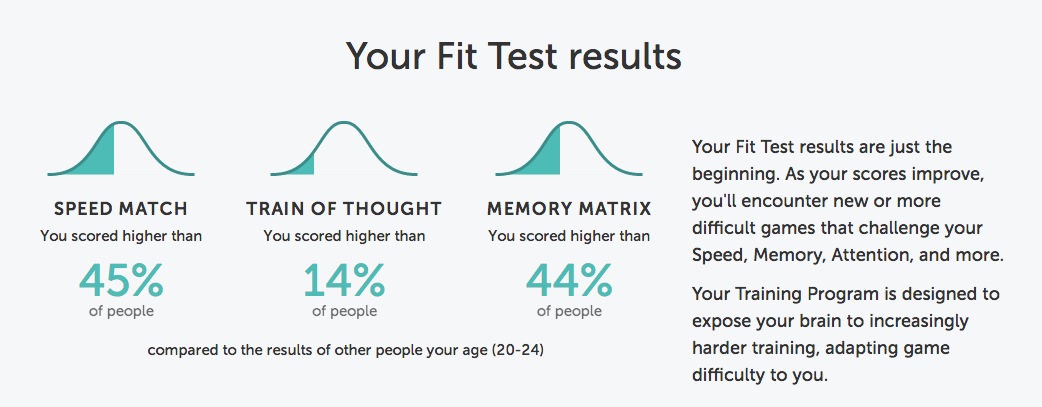The width and height of the screenshot is (1042, 407).
Task: Click the 45% Speed Match score
Action: [120, 281]
